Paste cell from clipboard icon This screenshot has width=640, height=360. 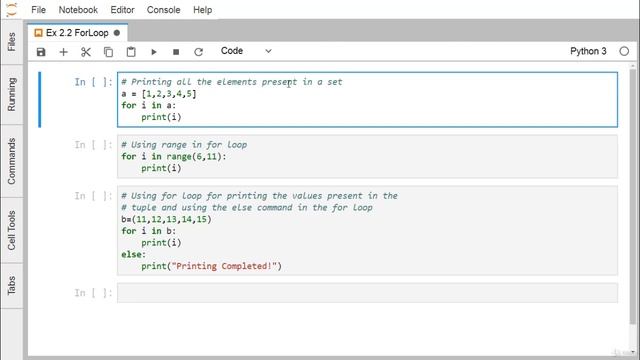point(131,52)
